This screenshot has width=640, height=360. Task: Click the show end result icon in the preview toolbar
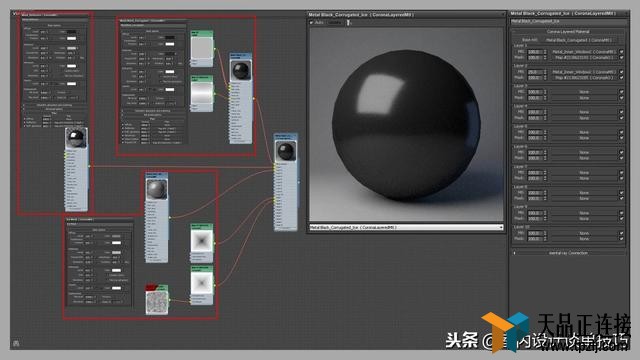click(348, 22)
